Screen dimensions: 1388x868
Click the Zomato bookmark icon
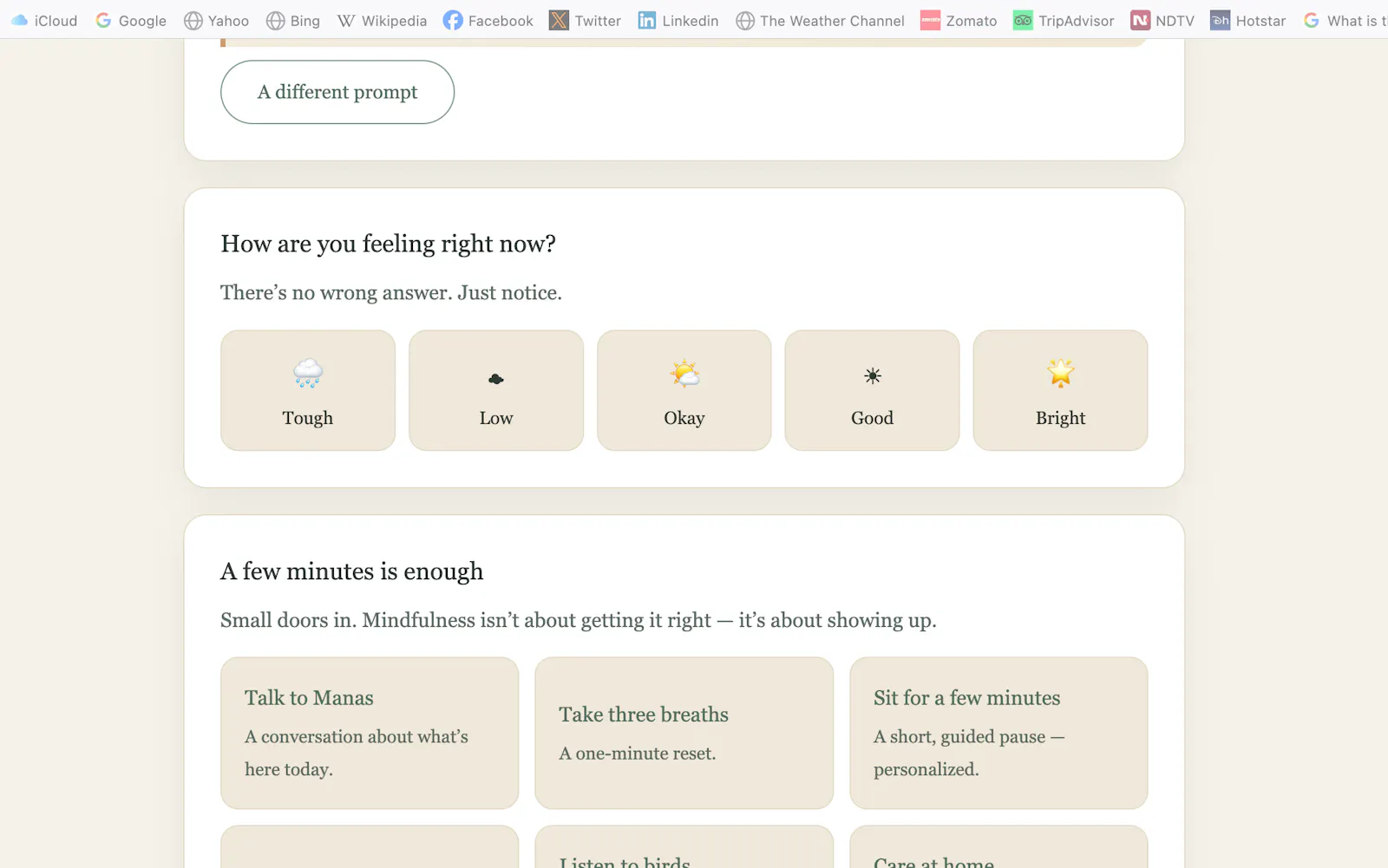pyautogui.click(x=931, y=20)
